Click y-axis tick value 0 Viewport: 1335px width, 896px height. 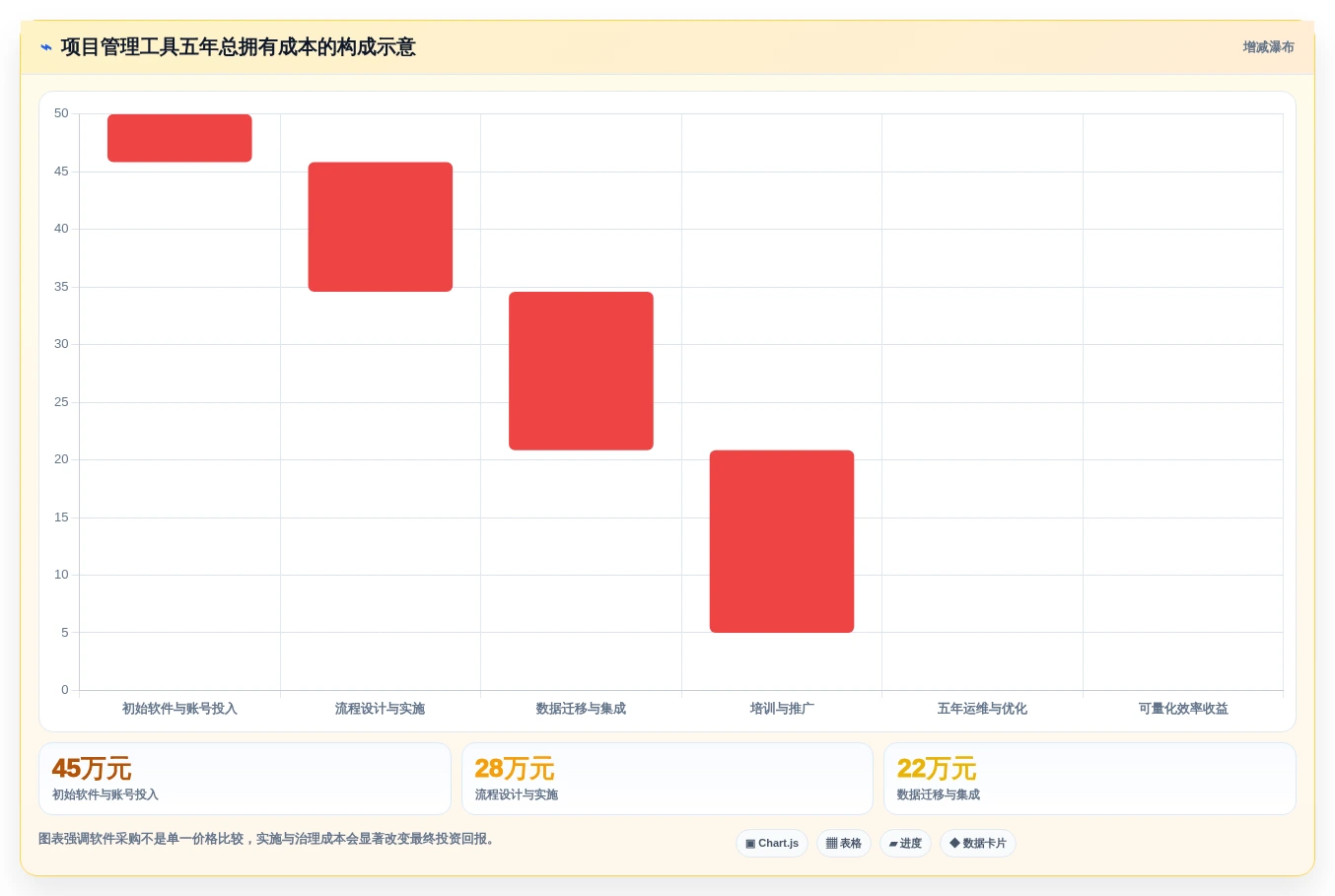tap(65, 690)
